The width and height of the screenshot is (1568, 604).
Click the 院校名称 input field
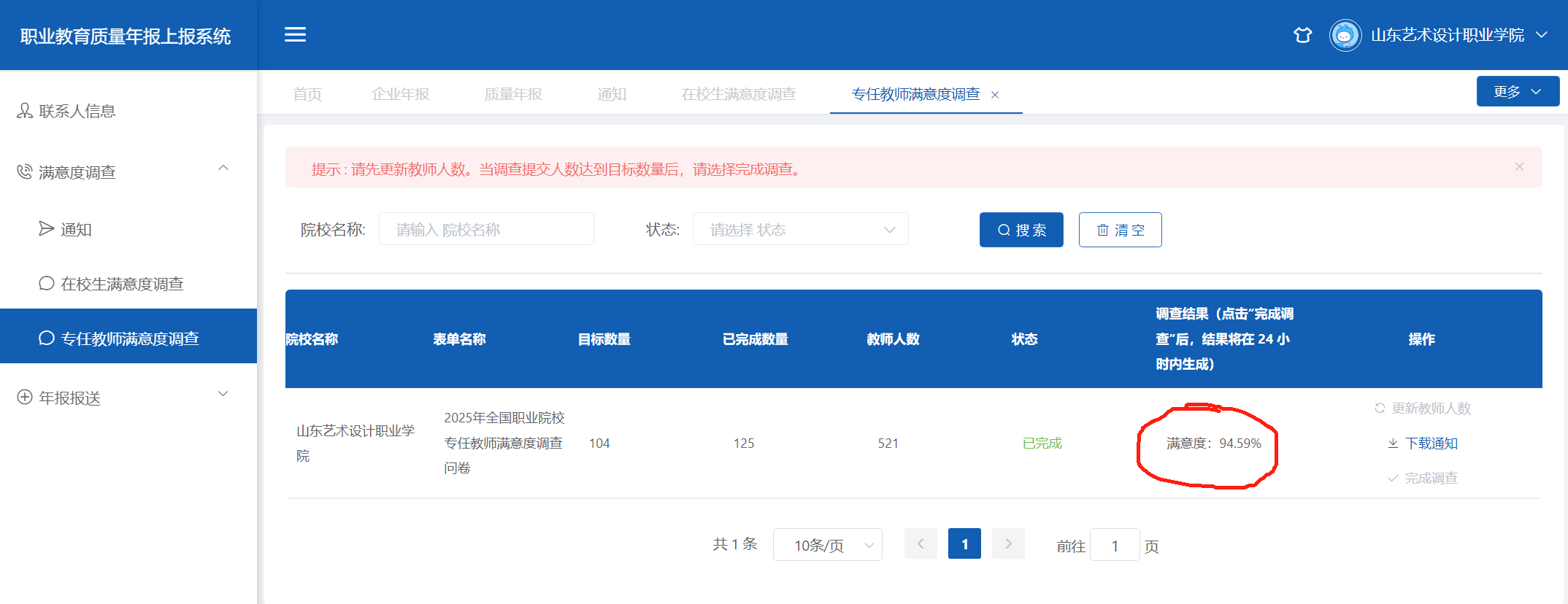coord(486,230)
